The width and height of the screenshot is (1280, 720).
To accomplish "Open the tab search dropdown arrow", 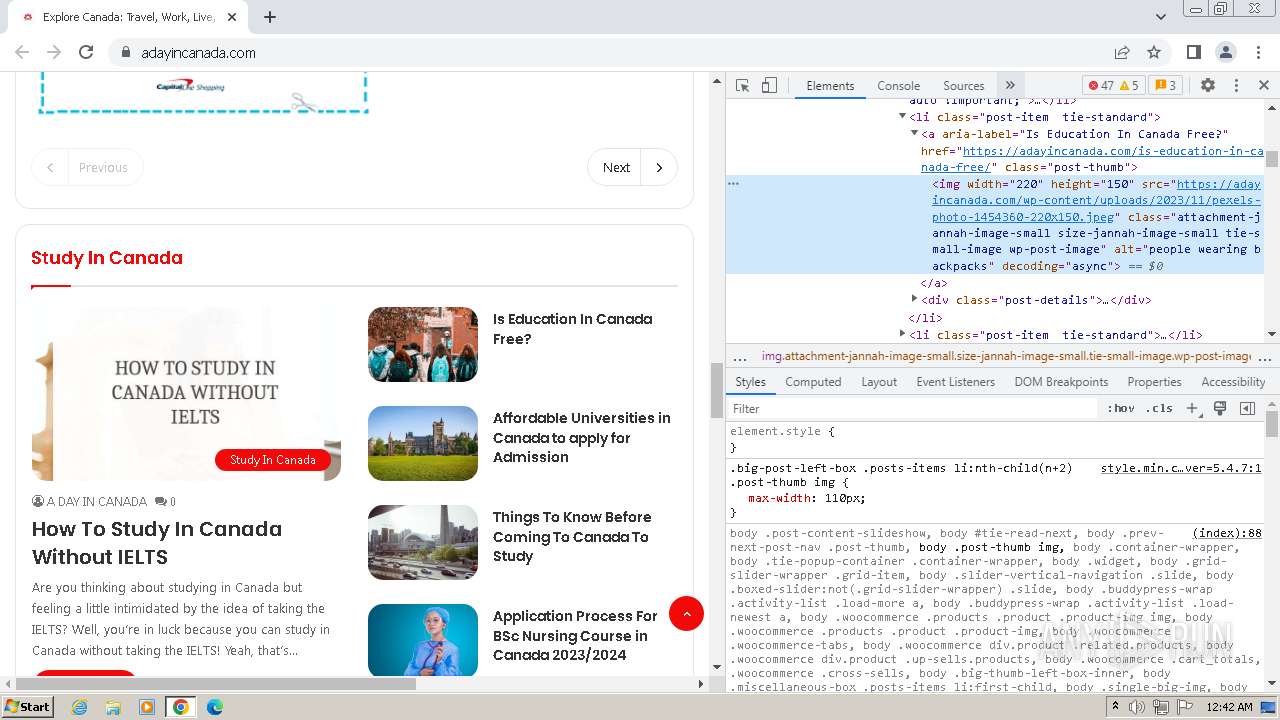I will (x=1161, y=17).
